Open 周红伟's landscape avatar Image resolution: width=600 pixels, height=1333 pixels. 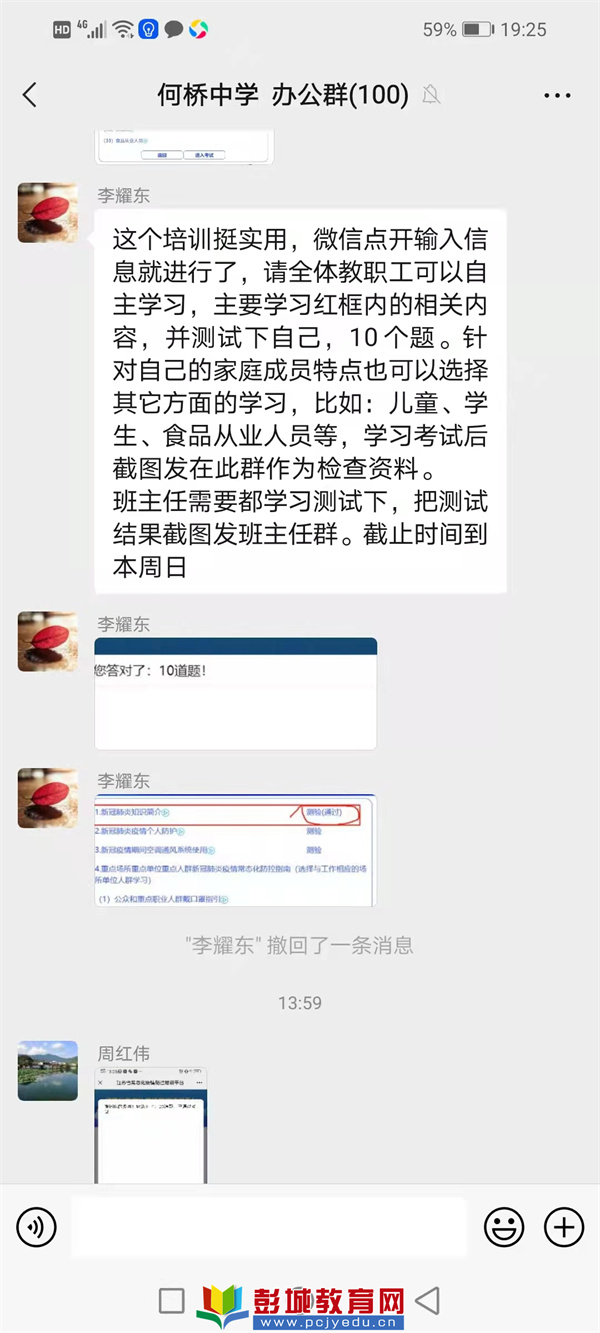pyautogui.click(x=48, y=1071)
